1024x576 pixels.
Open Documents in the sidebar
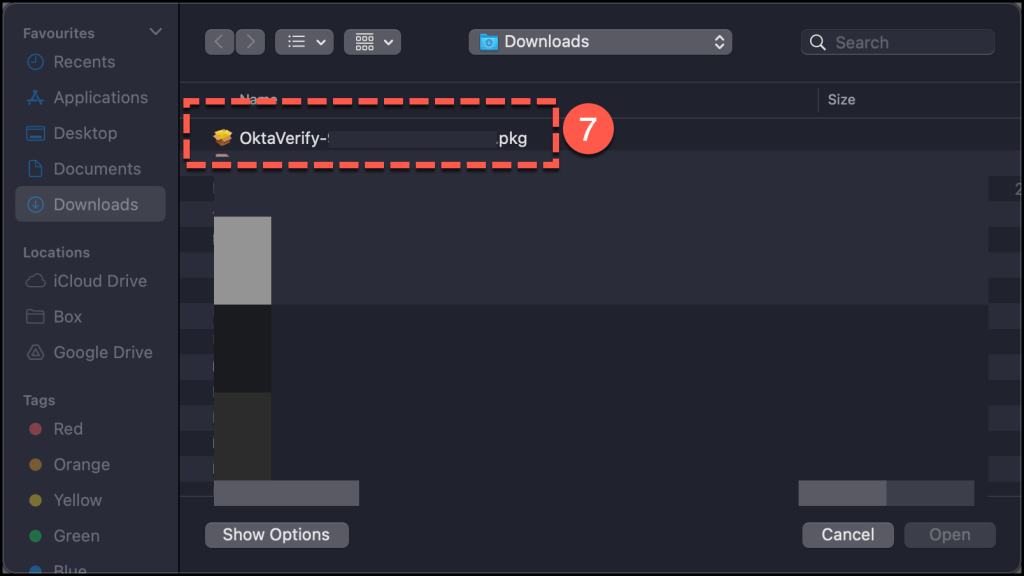97,169
